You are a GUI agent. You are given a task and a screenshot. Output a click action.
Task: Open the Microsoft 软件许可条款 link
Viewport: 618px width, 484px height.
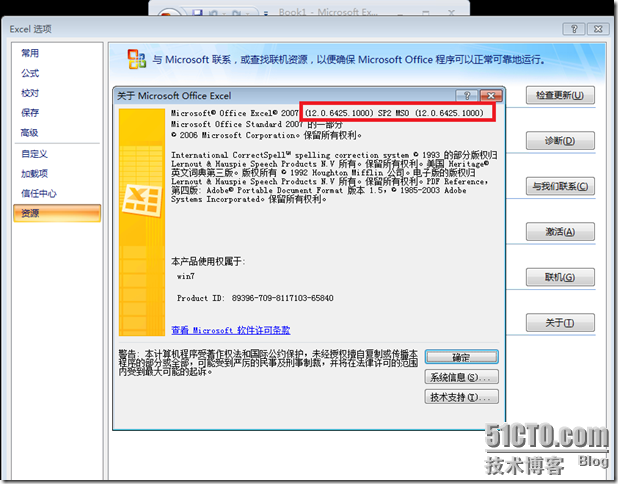pos(231,330)
